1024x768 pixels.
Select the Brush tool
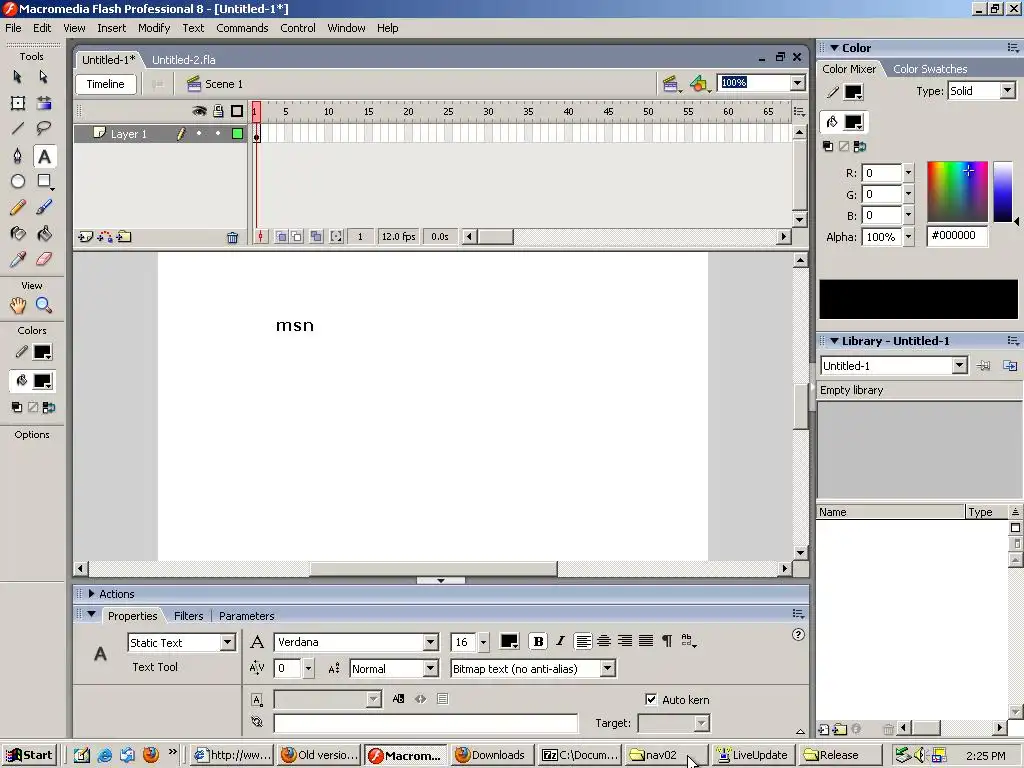(44, 208)
